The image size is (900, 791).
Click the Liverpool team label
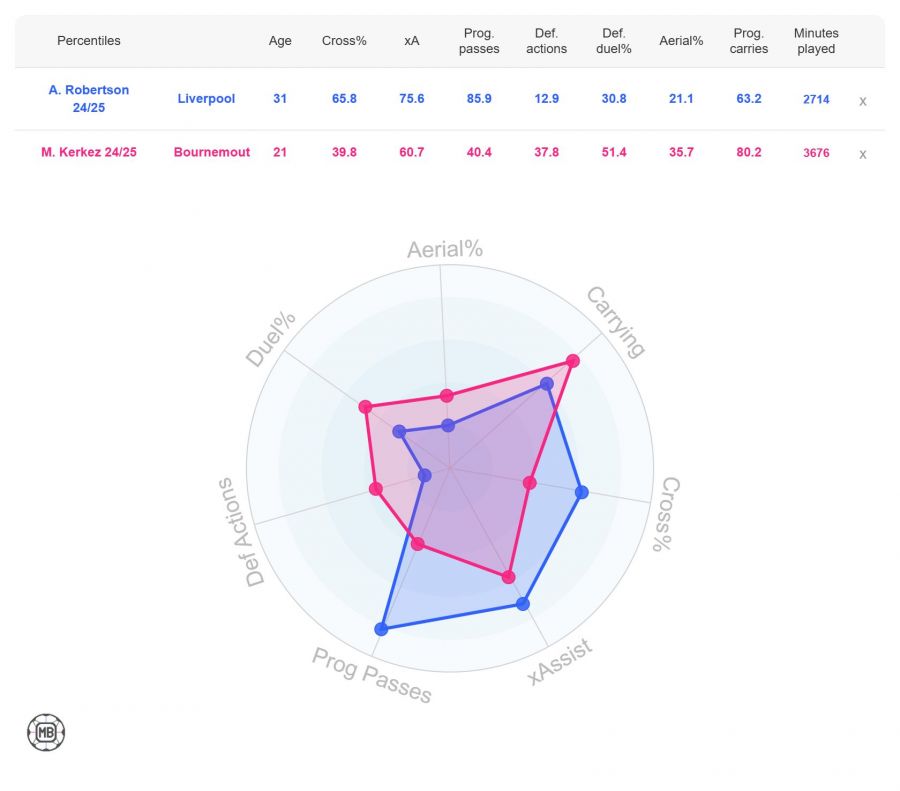206,99
